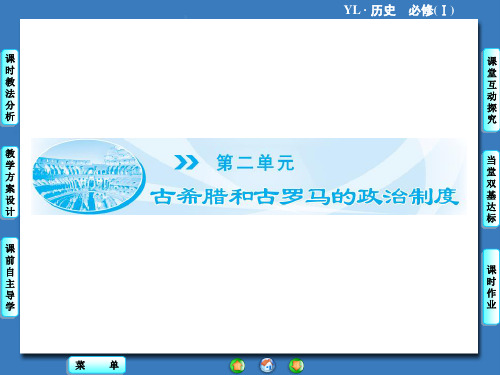Return to the home slide icon
This screenshot has height=375, width=500.
[267, 365]
